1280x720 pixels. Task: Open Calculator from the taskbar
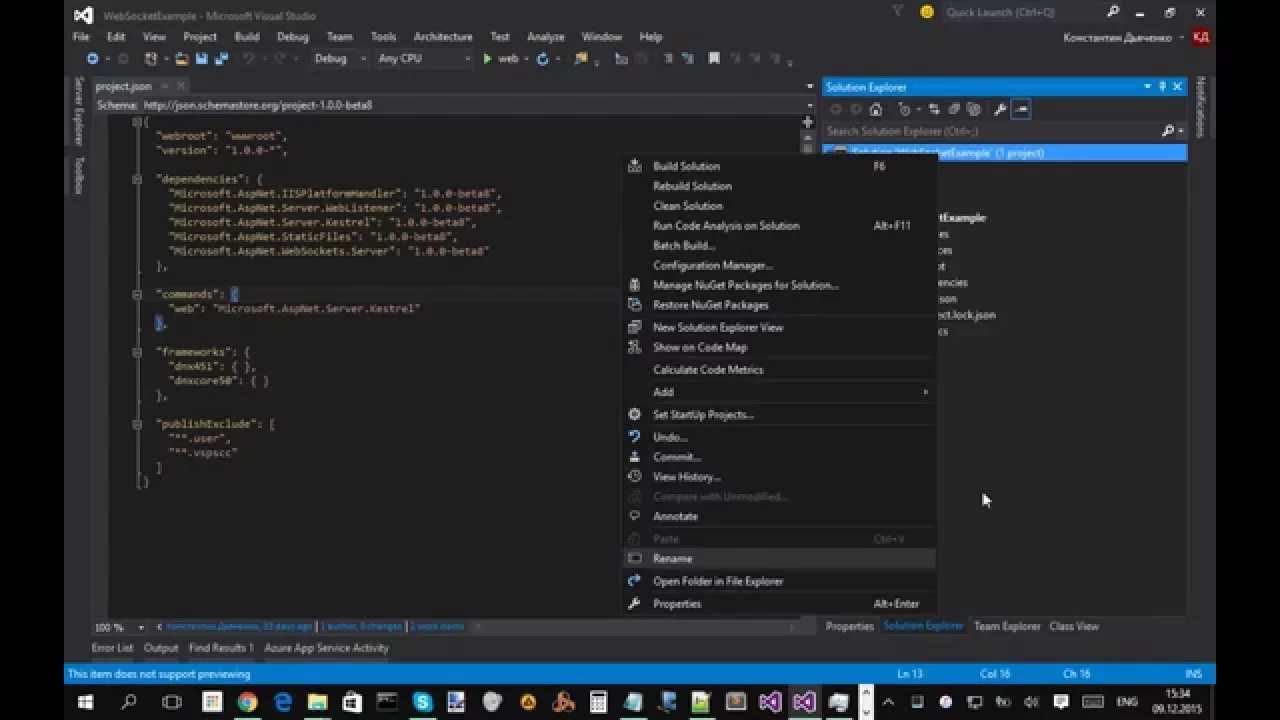pos(597,702)
